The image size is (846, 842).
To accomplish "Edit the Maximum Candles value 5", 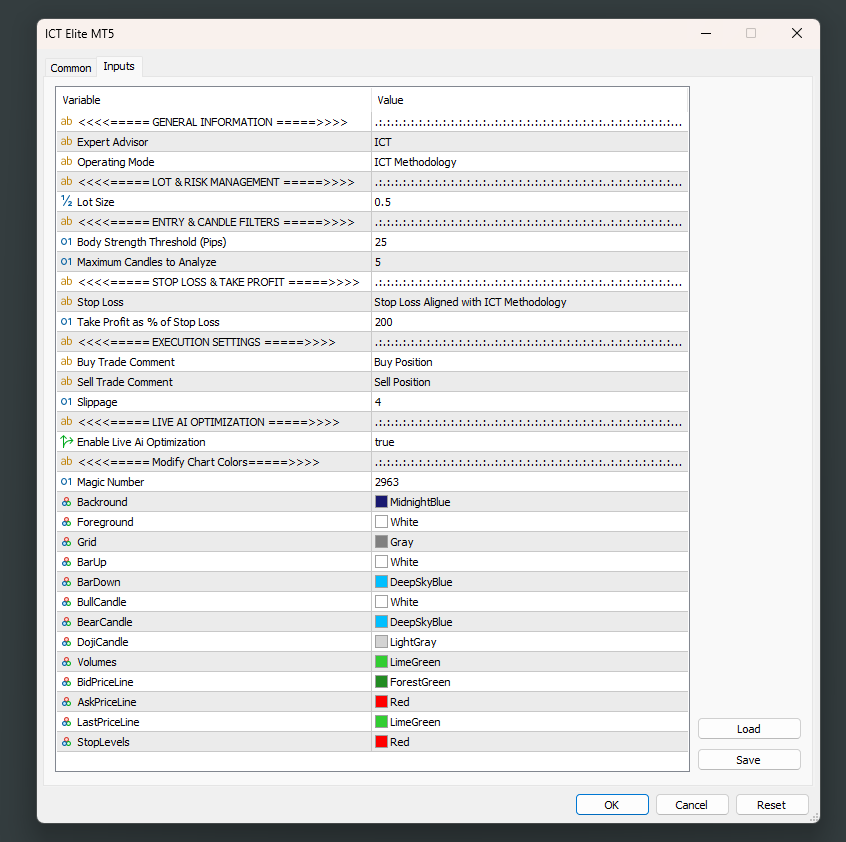I will (x=530, y=262).
